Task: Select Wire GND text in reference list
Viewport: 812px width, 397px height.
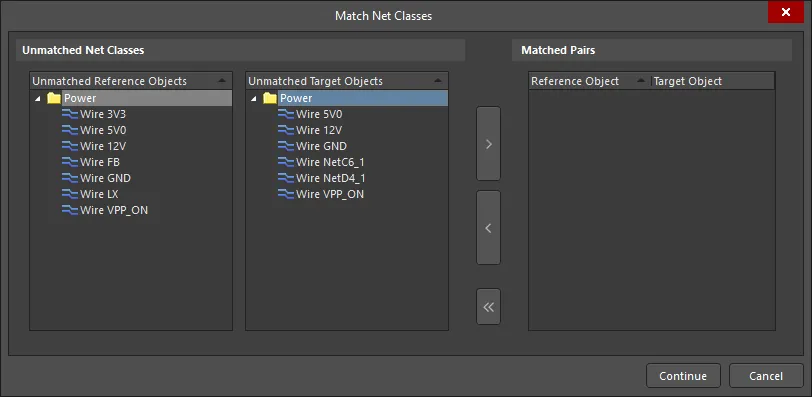Action: (106, 178)
